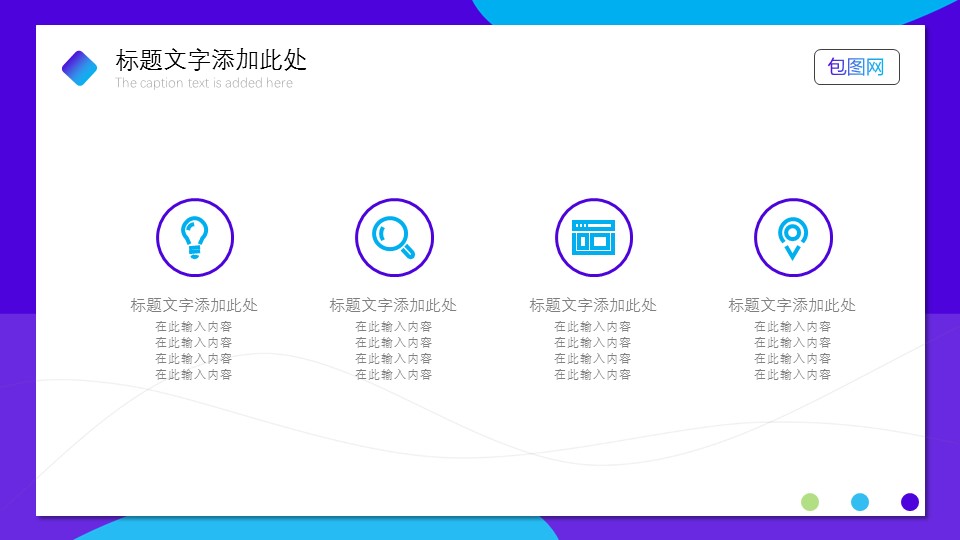Select first body line under browser heading
Viewport: 960px width, 540px height.
coord(593,327)
